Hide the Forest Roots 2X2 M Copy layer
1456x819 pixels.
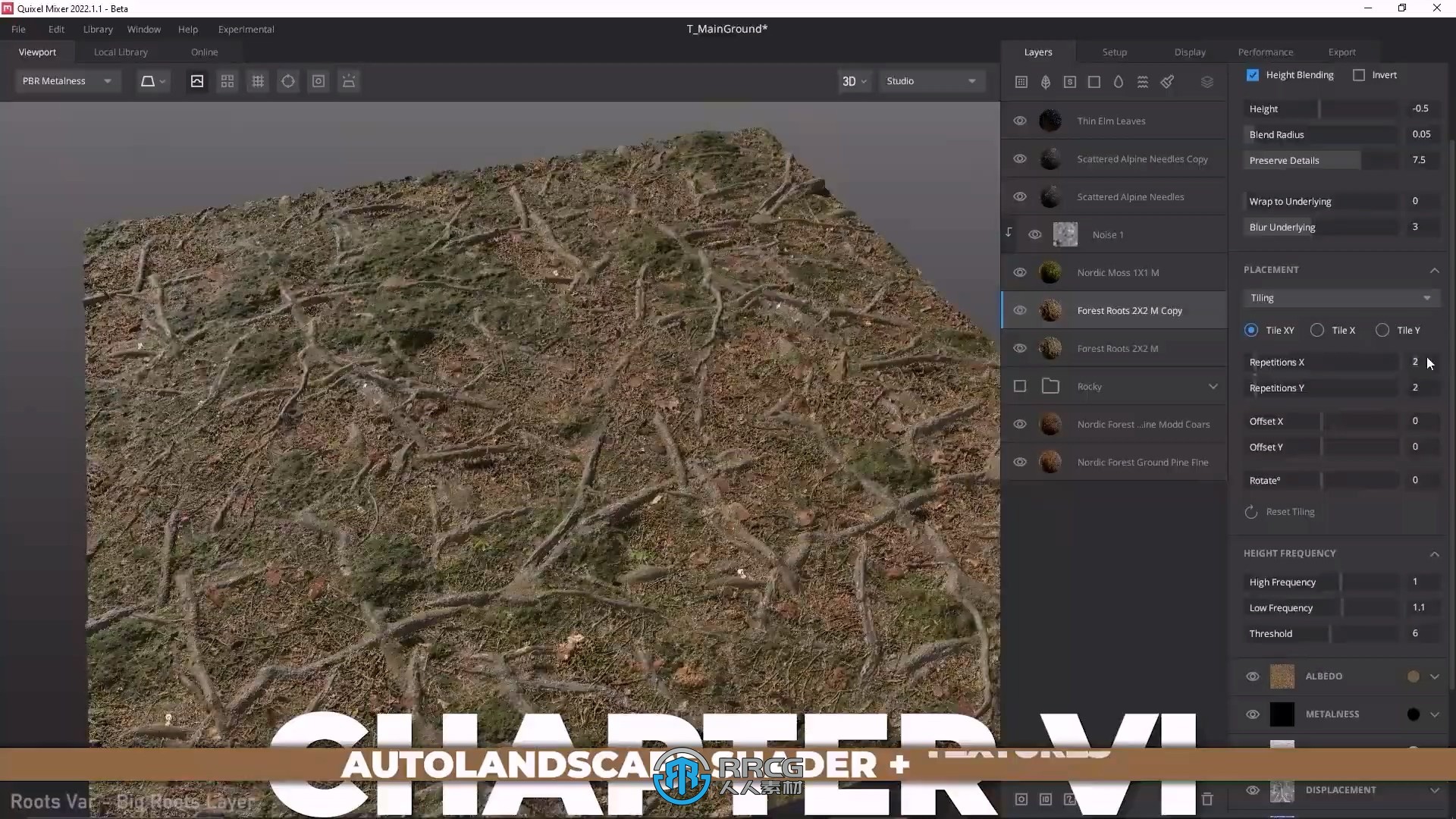[x=1019, y=310]
